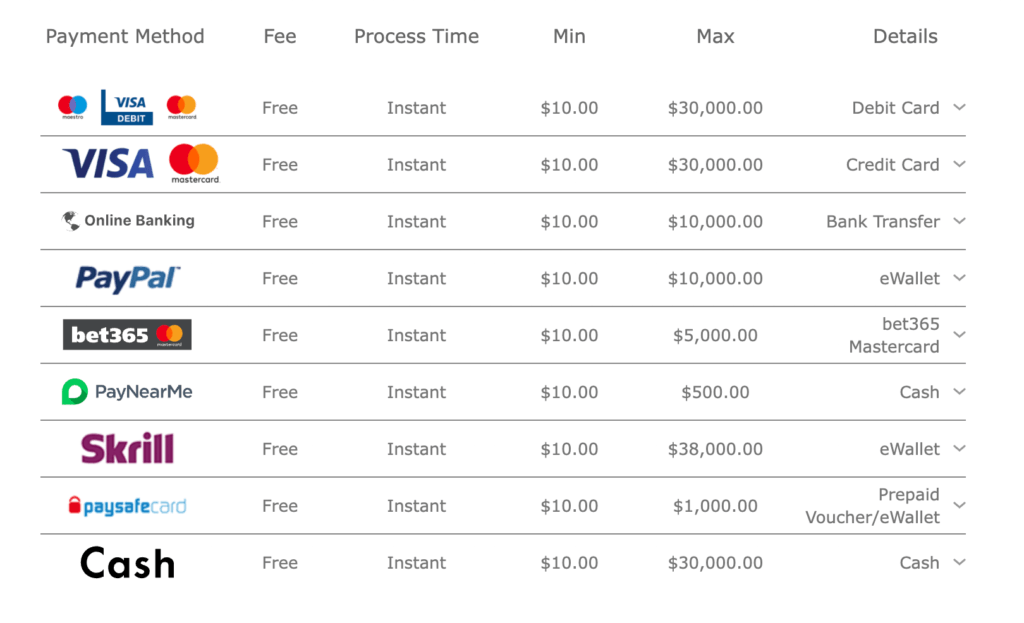Choose the Skrill logo
Screen dimensions: 1024x623
127,448
